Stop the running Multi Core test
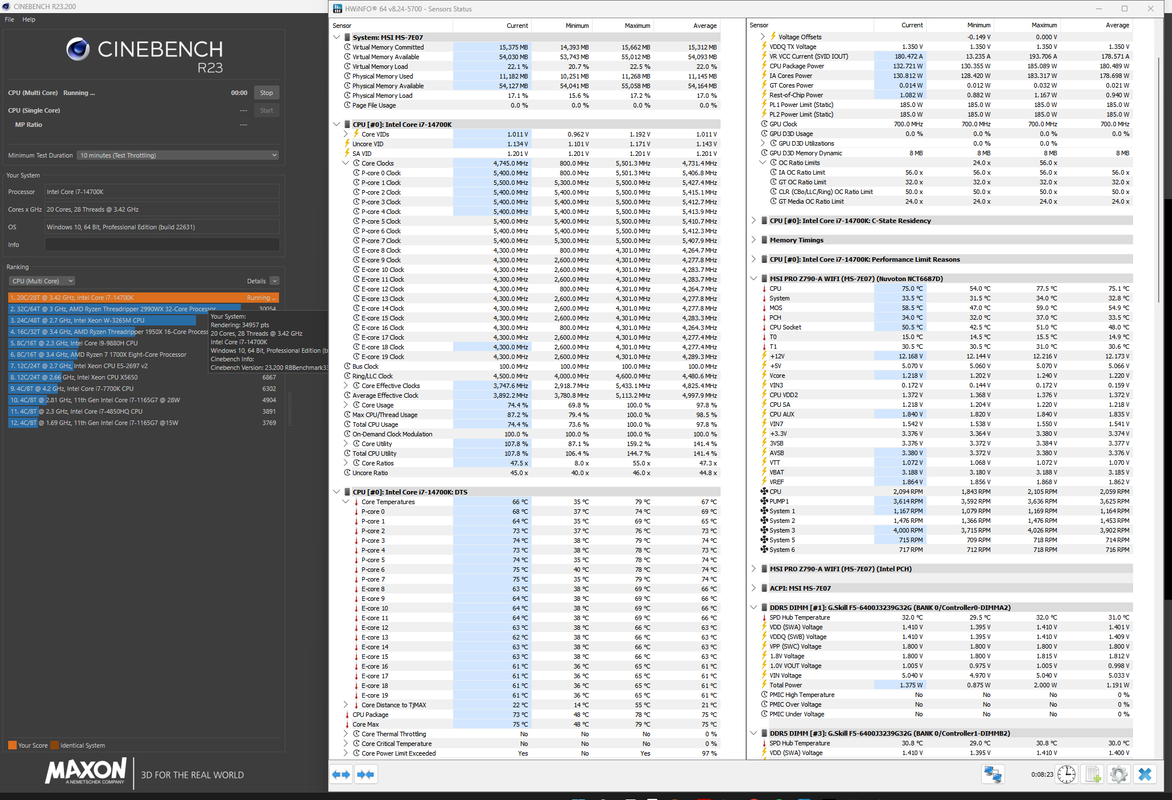 (x=266, y=93)
